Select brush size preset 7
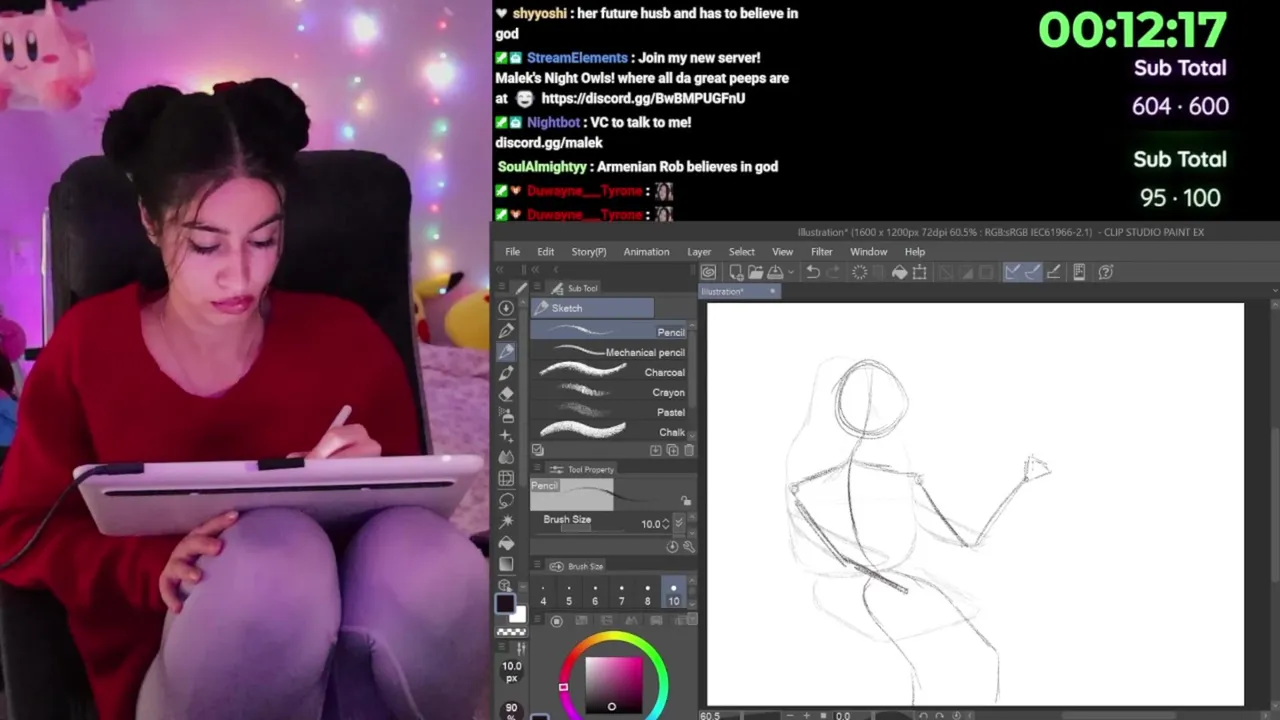Screen dimensions: 1280x720 pyautogui.click(x=621, y=594)
